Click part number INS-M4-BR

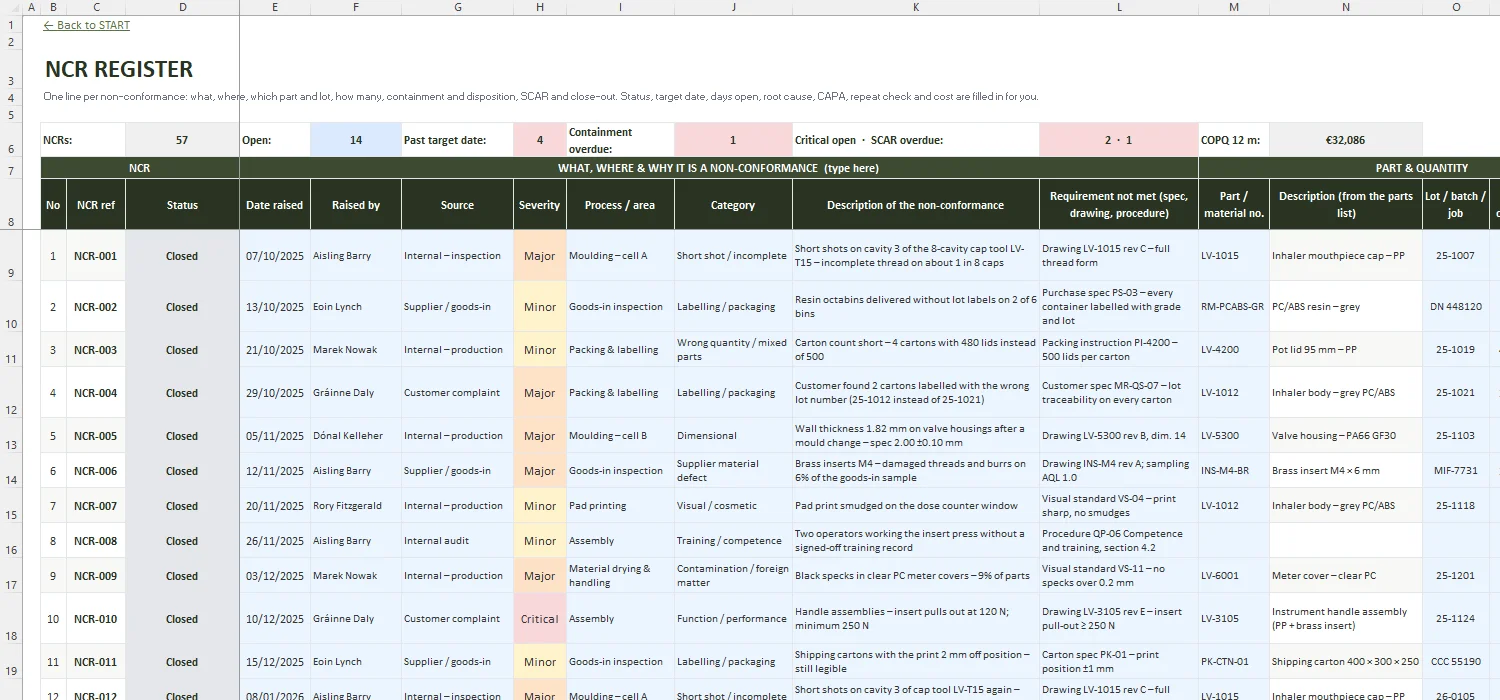click(x=1234, y=471)
